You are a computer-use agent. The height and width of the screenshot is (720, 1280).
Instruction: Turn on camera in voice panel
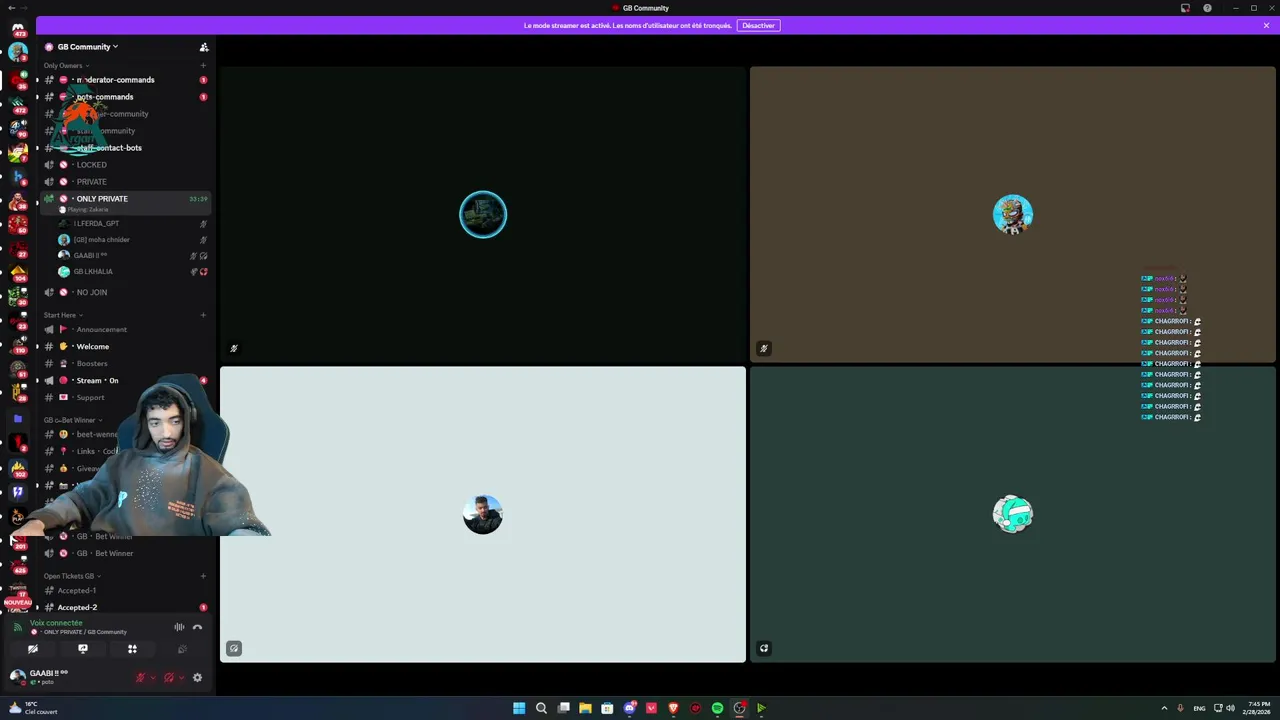[33, 649]
